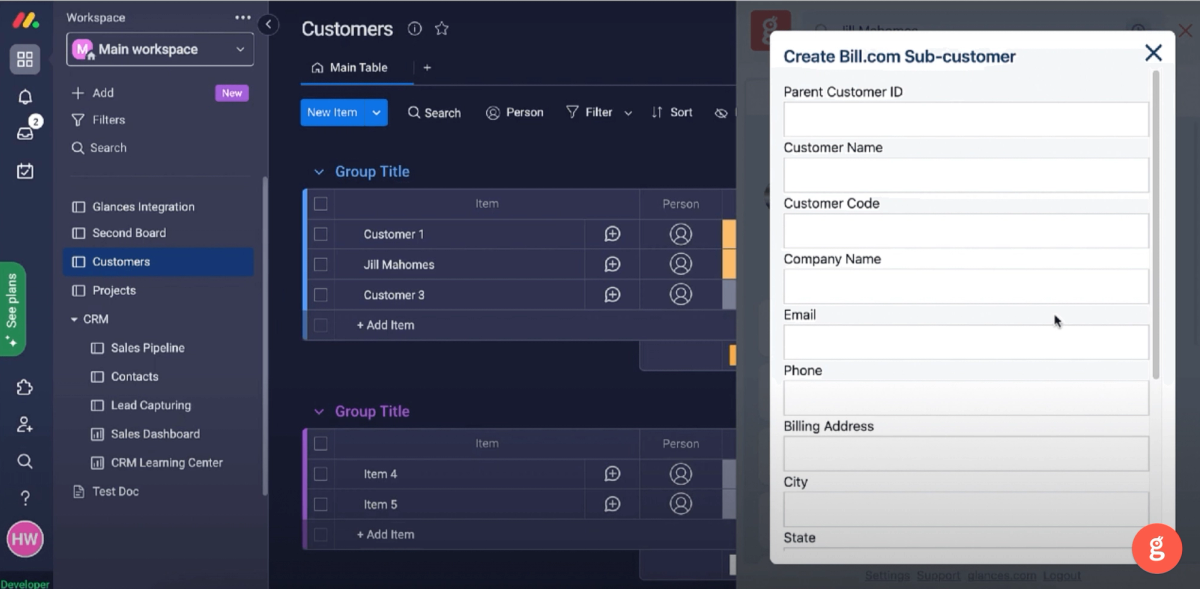1200x589 pixels.
Task: Open My Work calendar-check icon
Action: pos(25,171)
